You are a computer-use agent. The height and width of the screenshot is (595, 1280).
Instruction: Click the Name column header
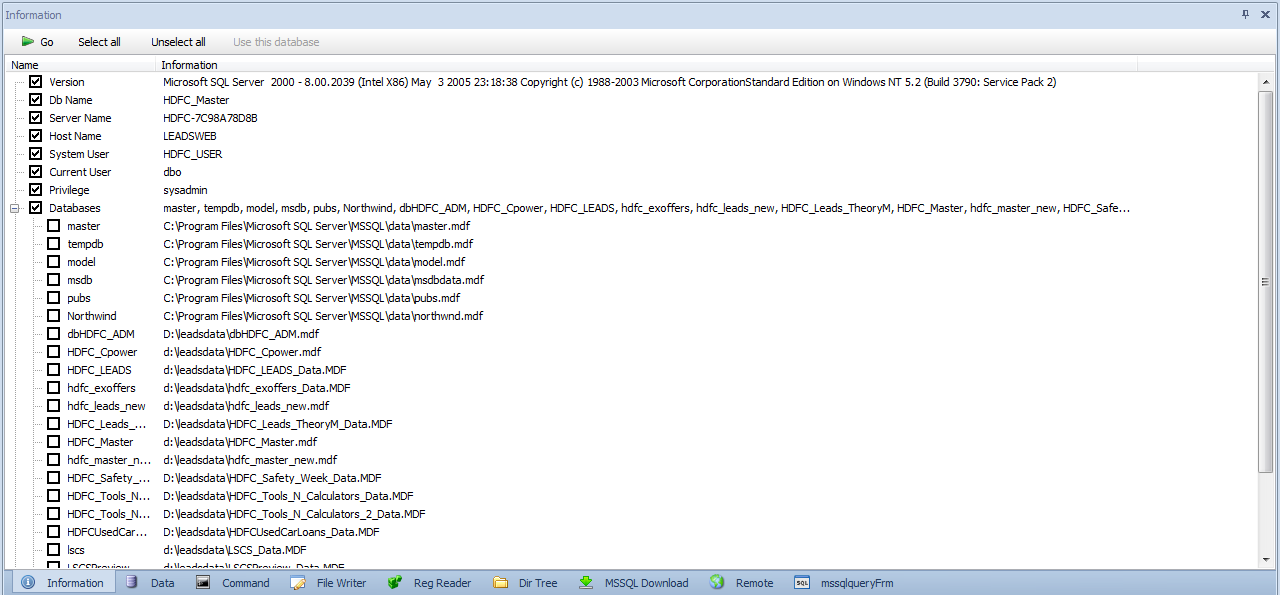point(82,65)
